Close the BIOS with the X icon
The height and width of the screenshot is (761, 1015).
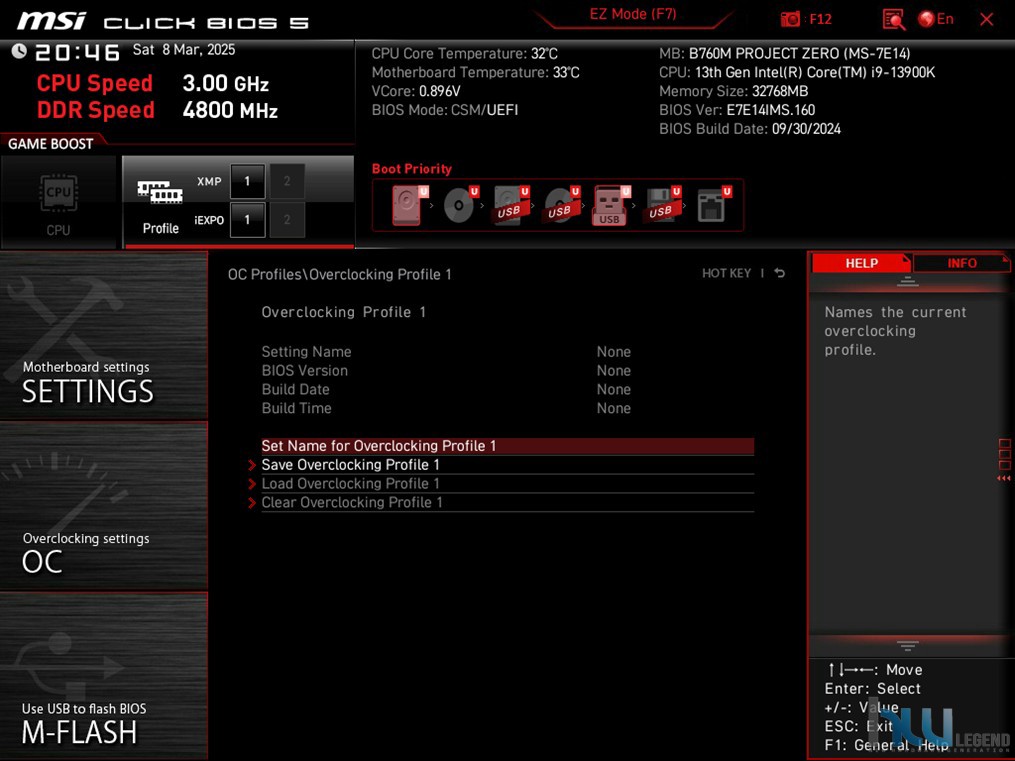(x=987, y=19)
